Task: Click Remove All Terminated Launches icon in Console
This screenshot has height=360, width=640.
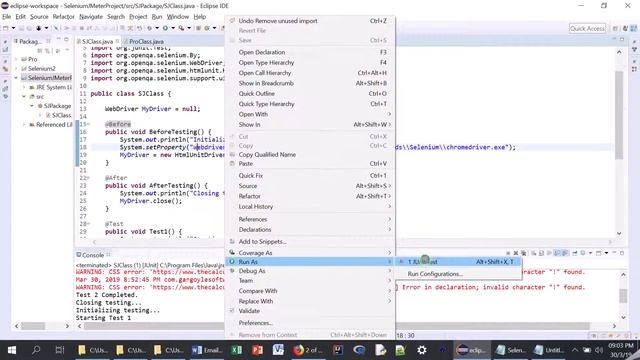Action: tap(524, 253)
